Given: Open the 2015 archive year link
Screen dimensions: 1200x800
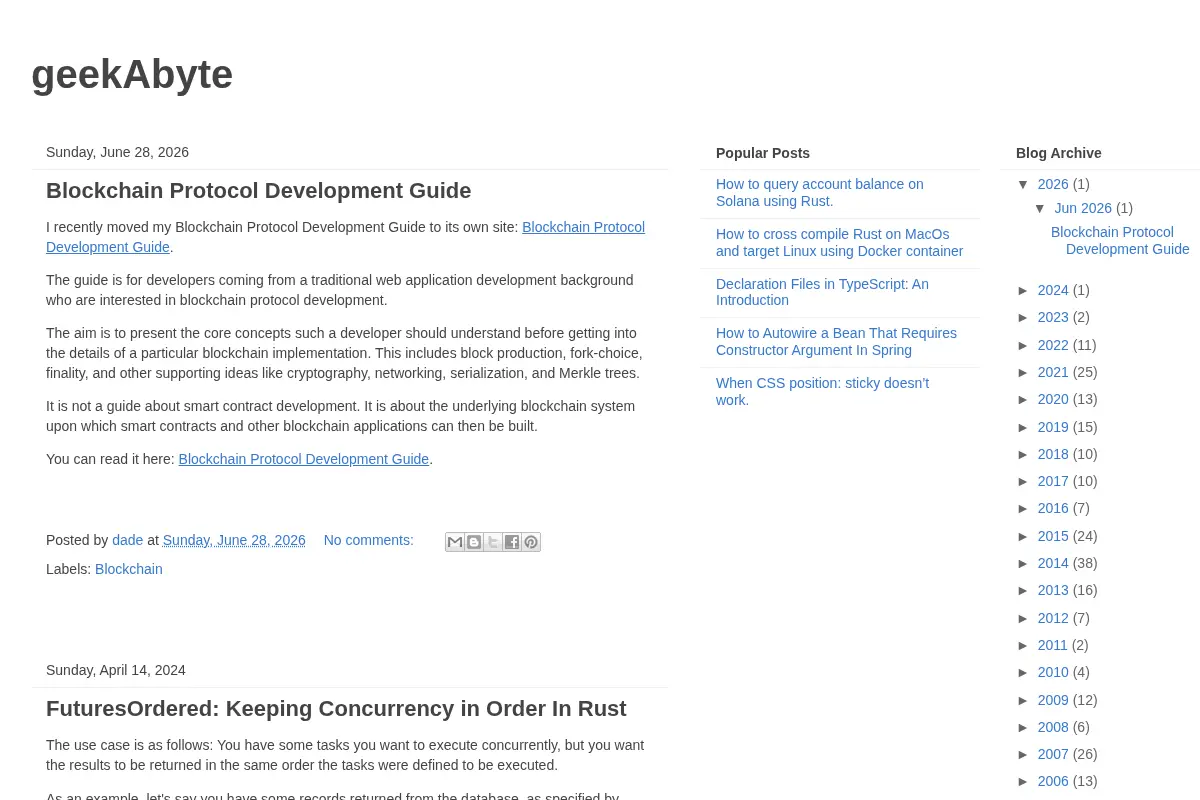Looking at the screenshot, I should [1053, 536].
